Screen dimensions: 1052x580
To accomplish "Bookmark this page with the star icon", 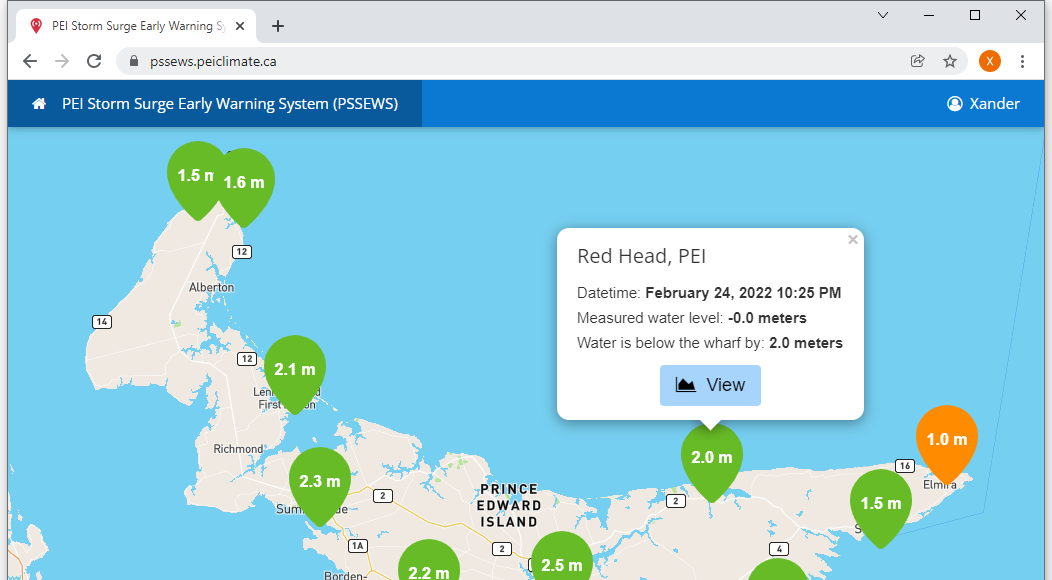I will click(949, 61).
